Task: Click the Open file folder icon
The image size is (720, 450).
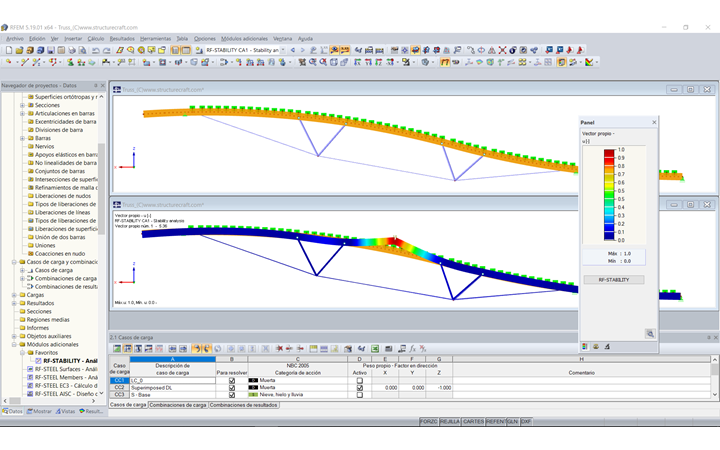Action: point(19,50)
